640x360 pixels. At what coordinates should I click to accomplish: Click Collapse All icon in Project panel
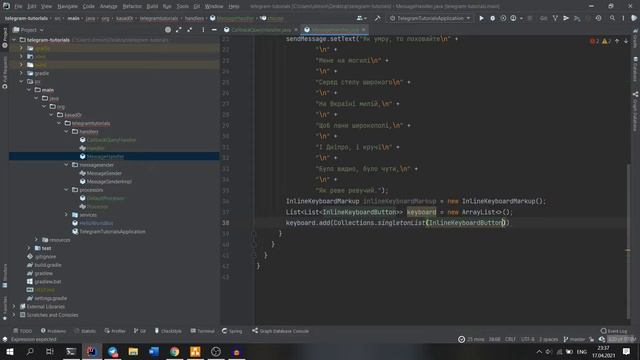click(x=190, y=30)
